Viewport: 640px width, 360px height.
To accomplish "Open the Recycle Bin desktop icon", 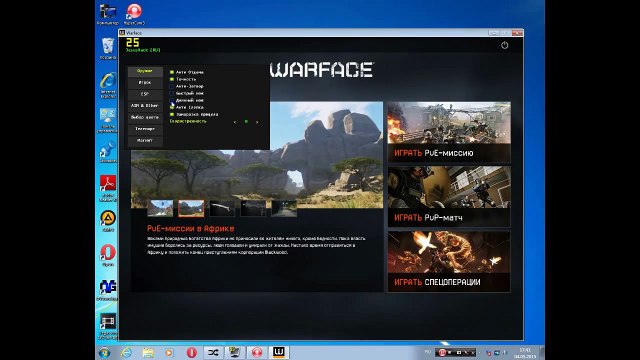I will tap(108, 48).
